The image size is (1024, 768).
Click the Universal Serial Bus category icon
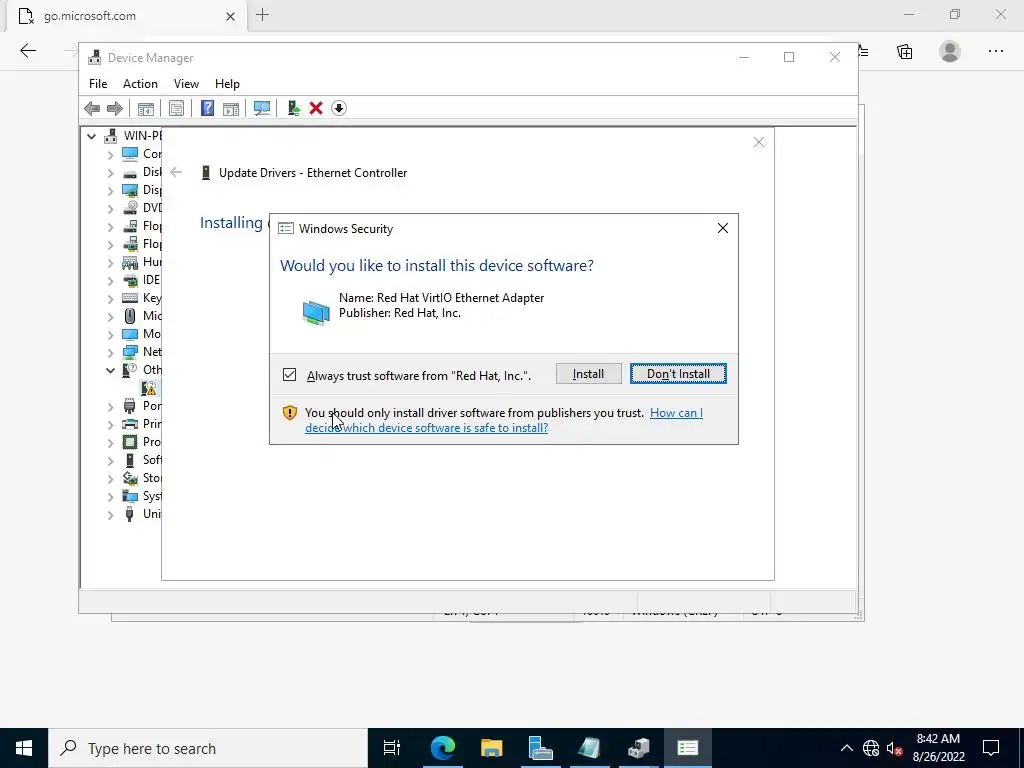pyautogui.click(x=130, y=514)
